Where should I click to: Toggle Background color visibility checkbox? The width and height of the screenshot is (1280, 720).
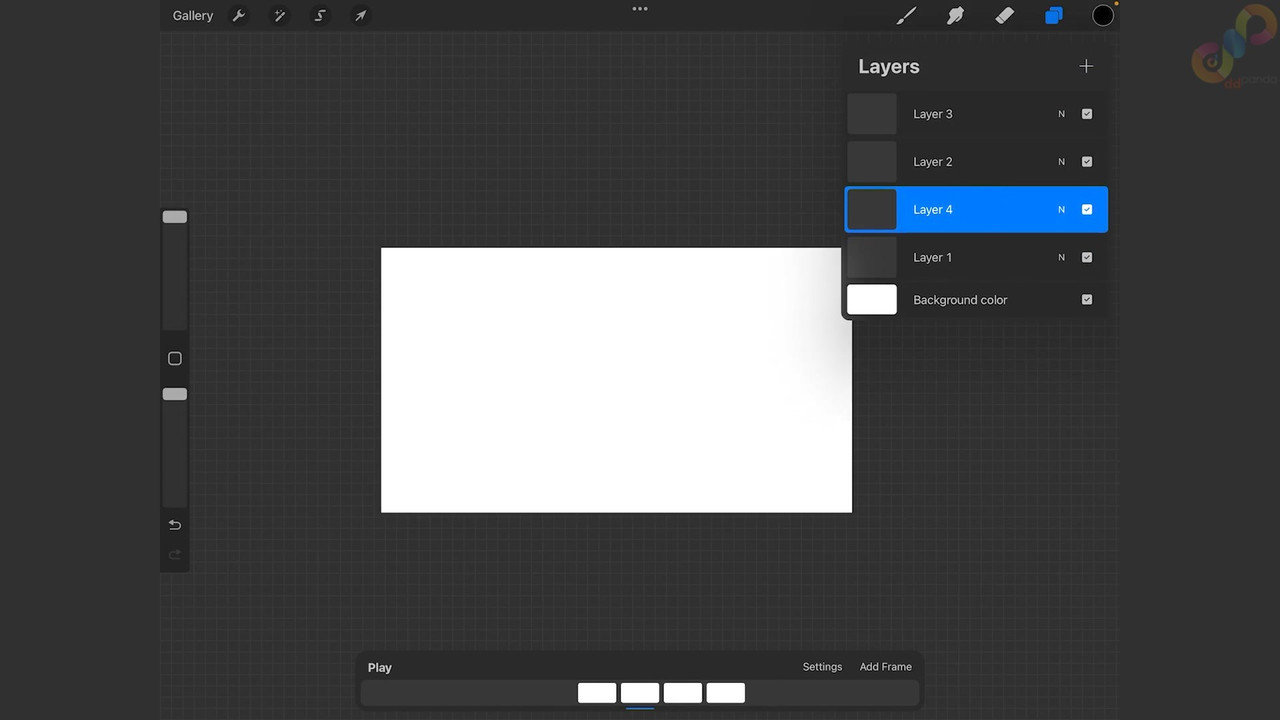(x=1087, y=300)
